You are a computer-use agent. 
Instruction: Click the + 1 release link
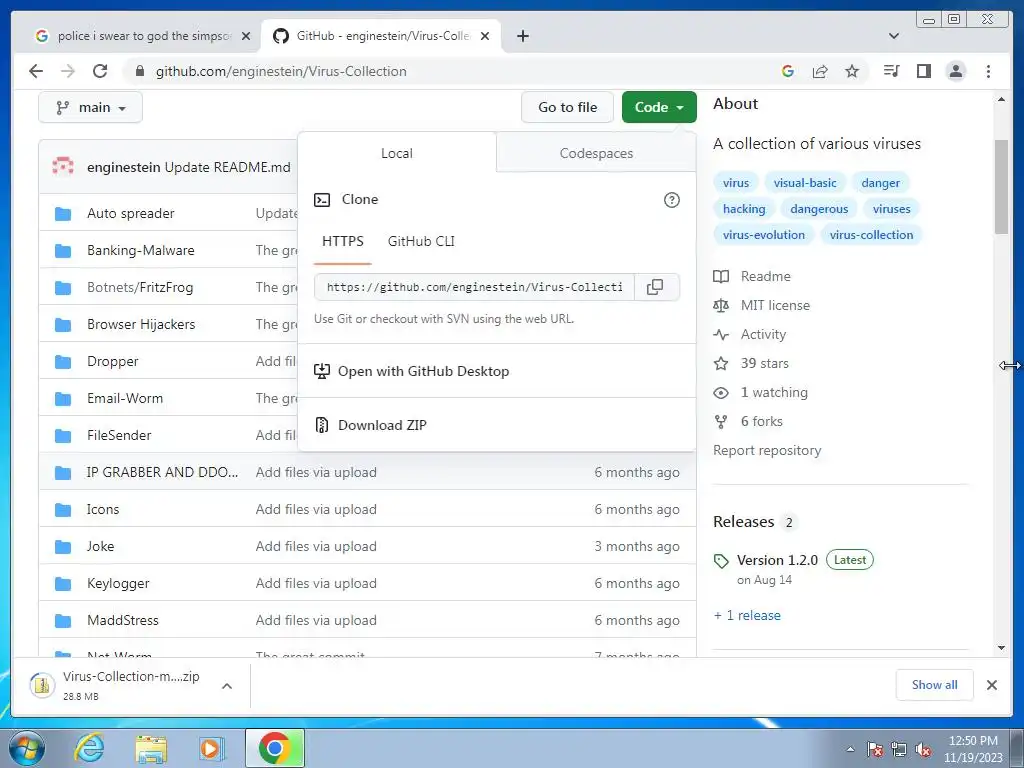[746, 615]
